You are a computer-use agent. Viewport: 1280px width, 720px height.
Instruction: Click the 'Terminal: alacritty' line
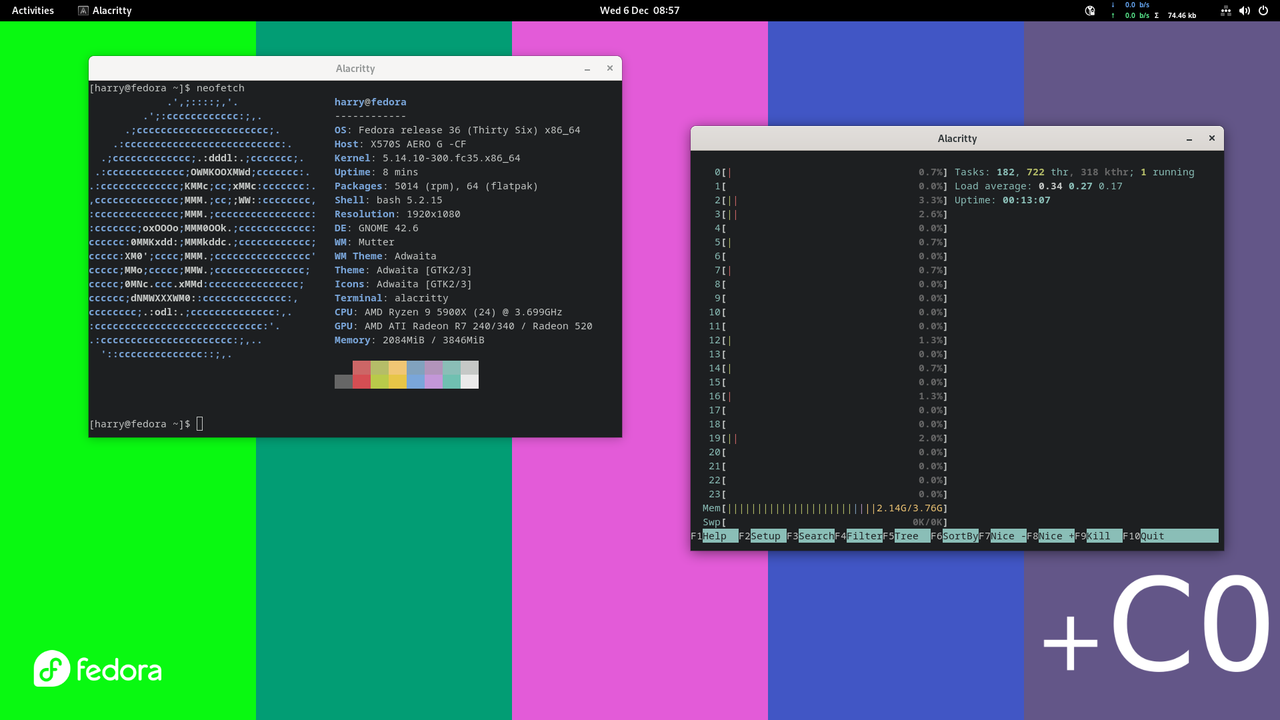coord(391,298)
